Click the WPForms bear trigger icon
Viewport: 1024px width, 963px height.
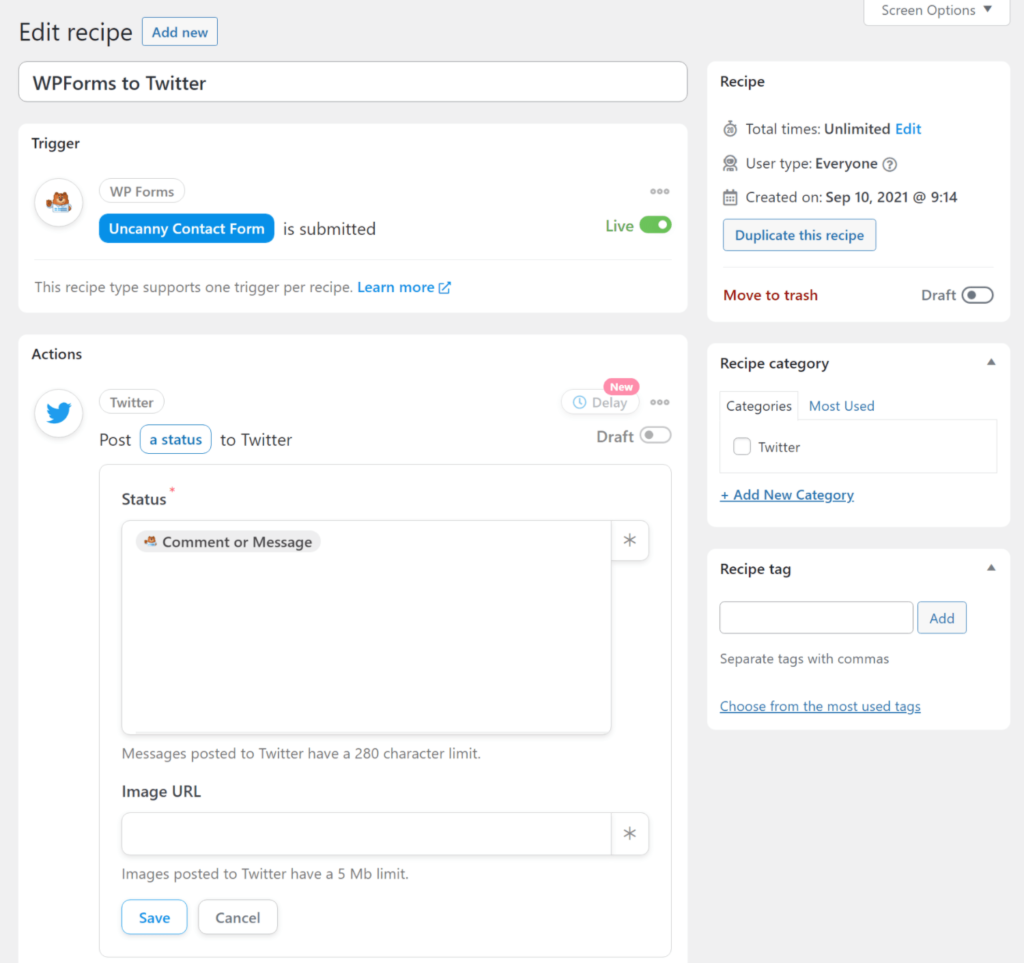[59, 203]
